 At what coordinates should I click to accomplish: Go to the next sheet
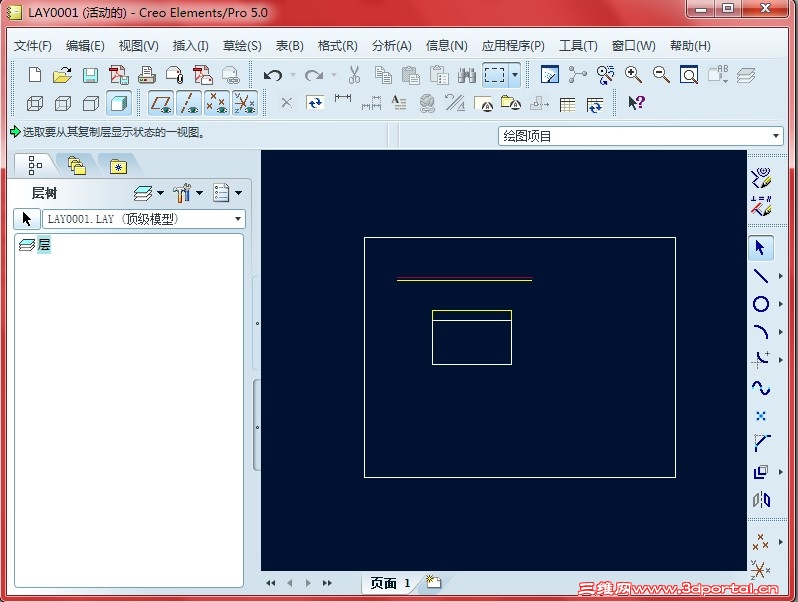[x=308, y=583]
